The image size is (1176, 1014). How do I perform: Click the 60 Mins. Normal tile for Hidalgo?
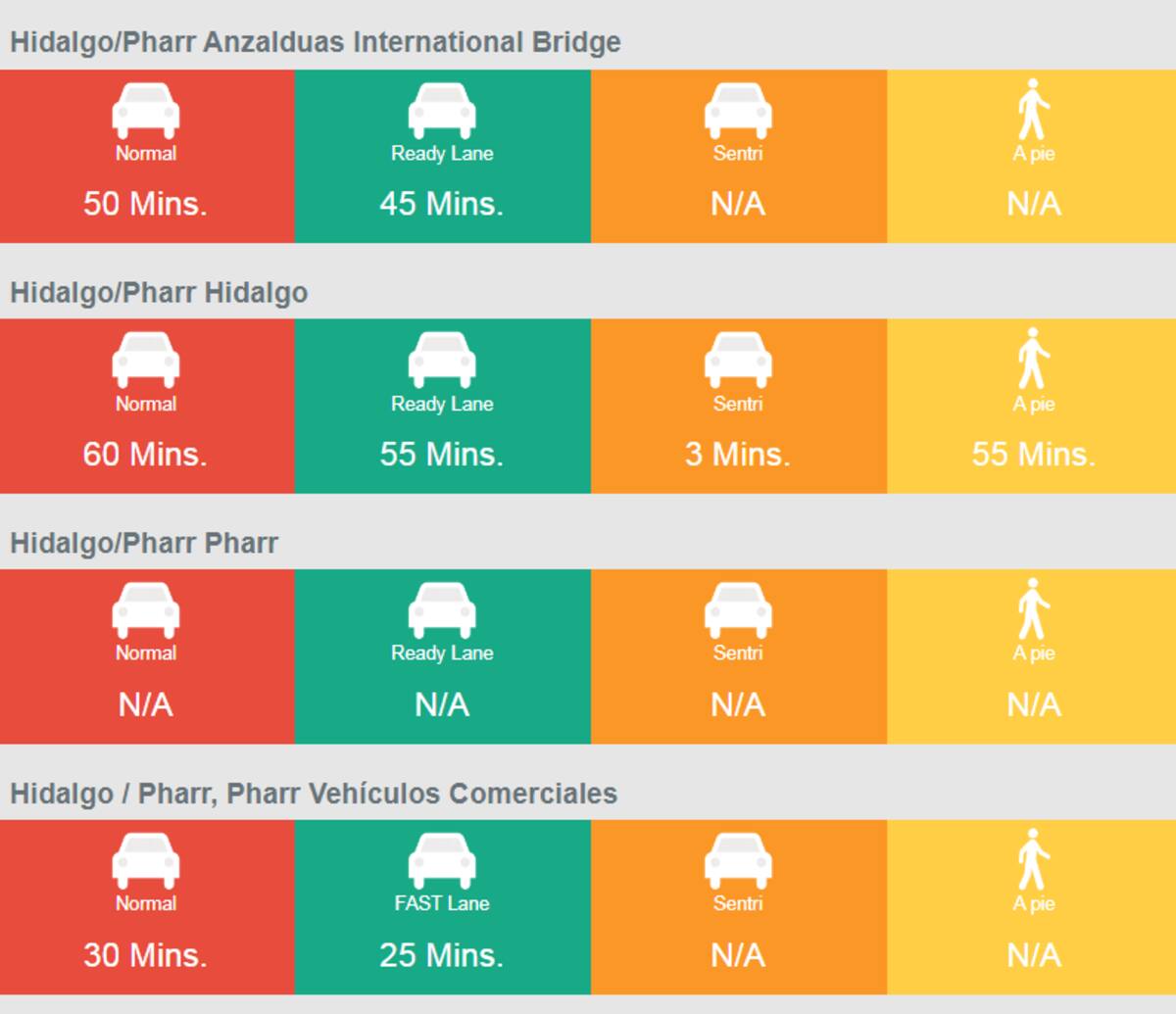click(x=147, y=406)
